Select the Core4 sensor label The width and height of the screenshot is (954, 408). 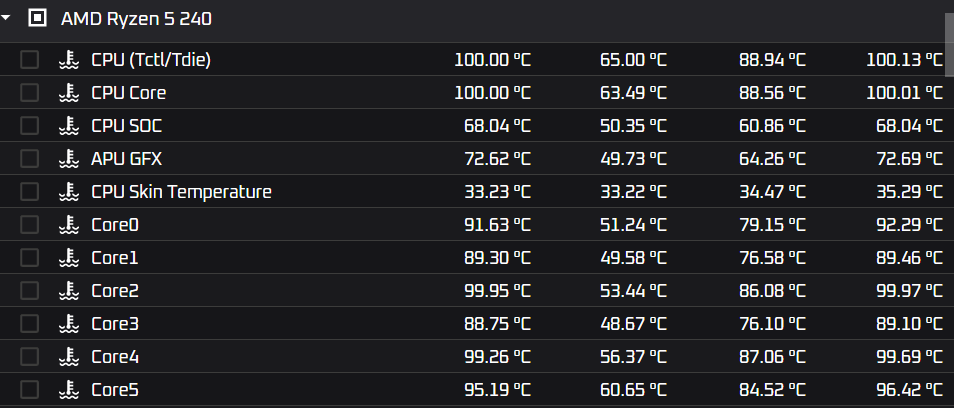115,356
